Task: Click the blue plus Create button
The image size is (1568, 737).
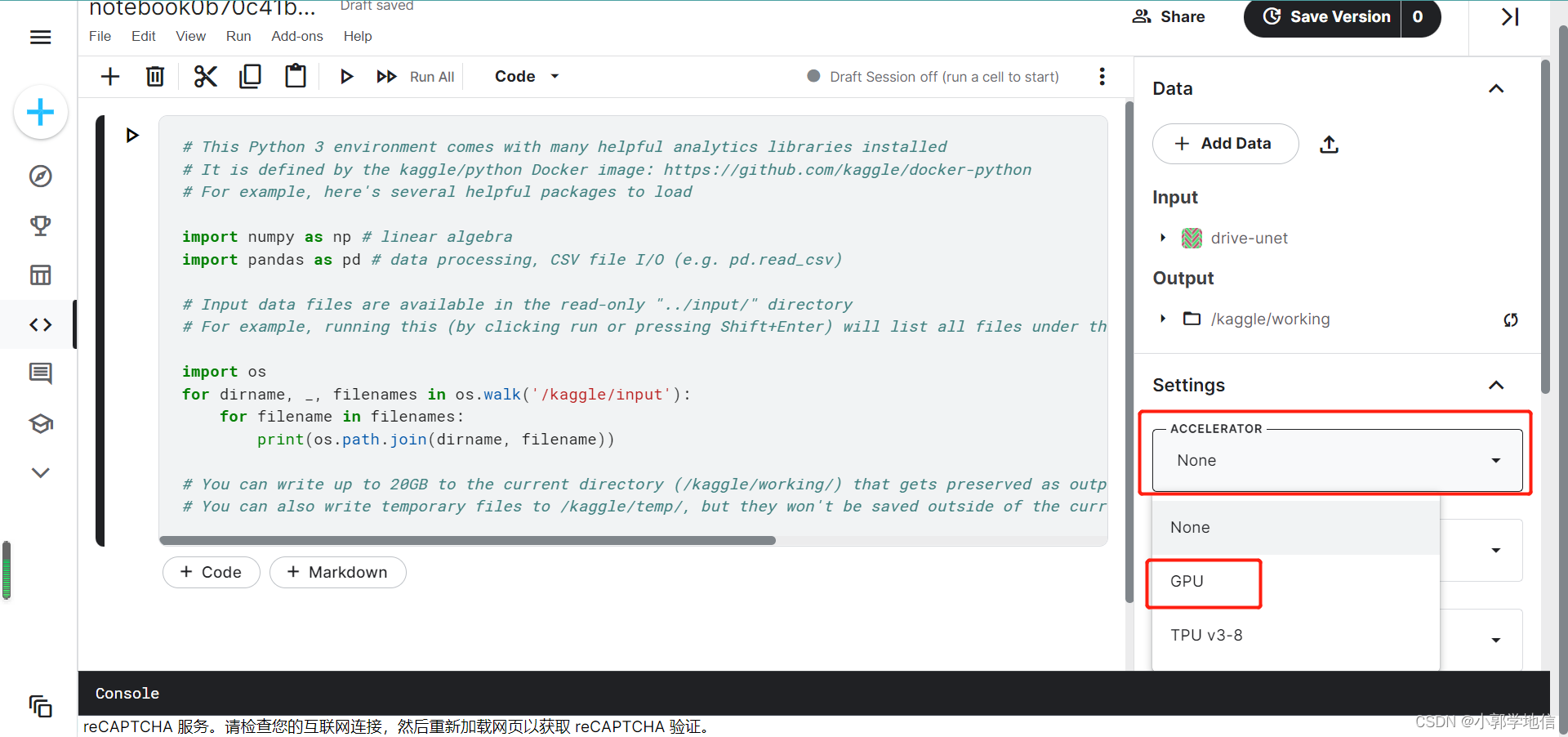Action: 40,112
